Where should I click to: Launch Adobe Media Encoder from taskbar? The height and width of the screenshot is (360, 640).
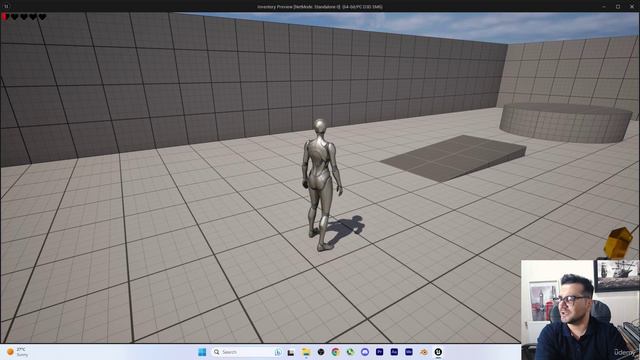pos(409,352)
